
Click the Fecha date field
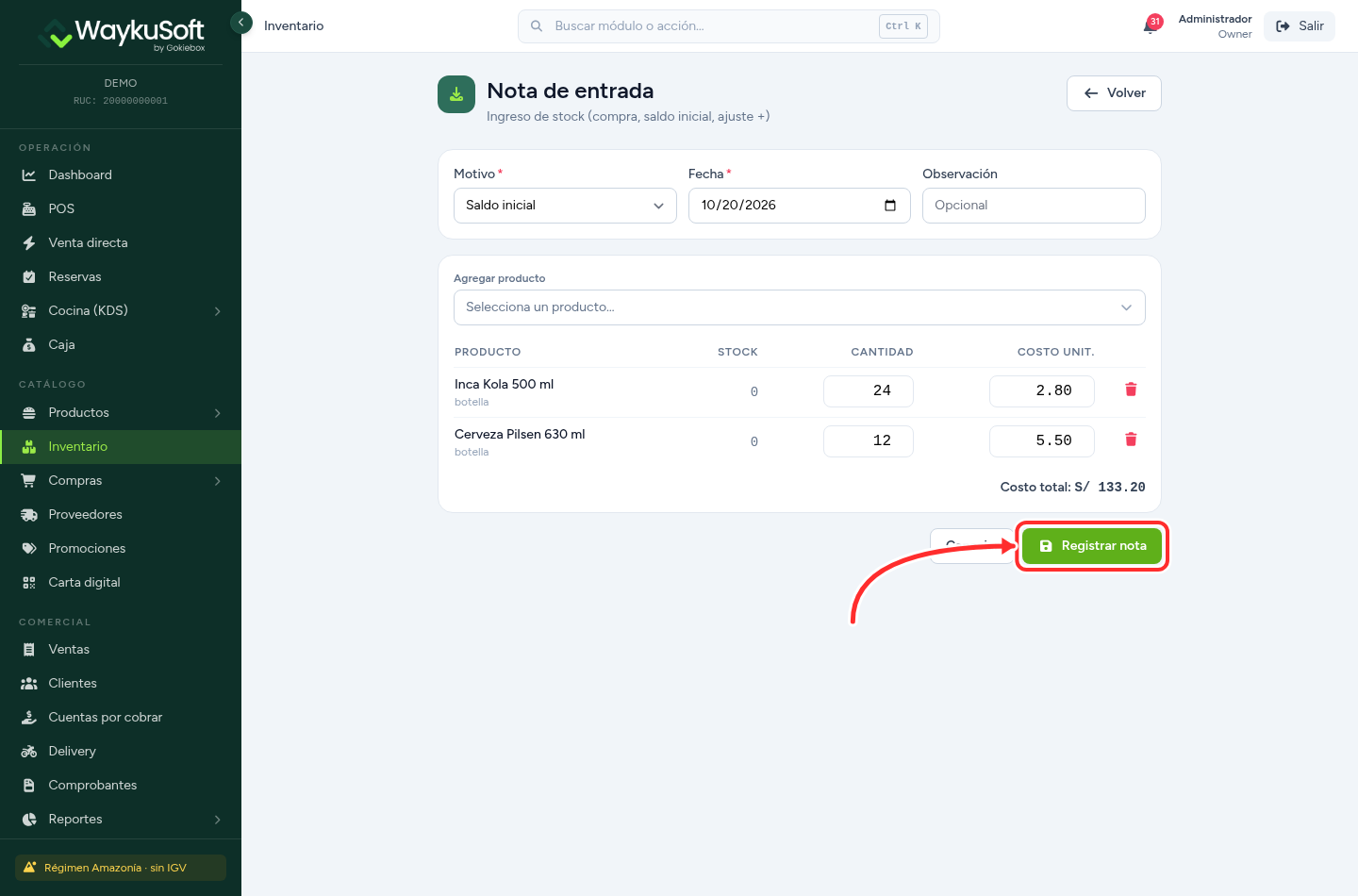pyautogui.click(x=800, y=206)
